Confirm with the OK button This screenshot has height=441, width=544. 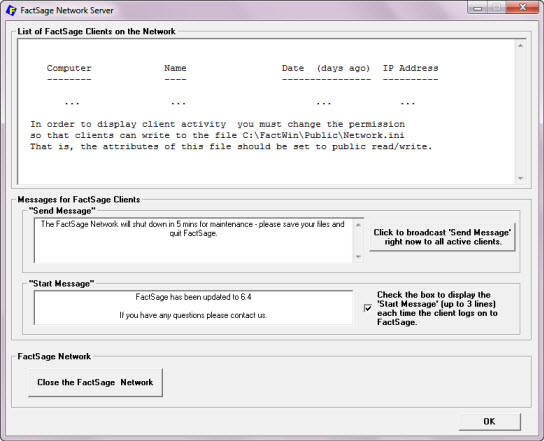[x=490, y=422]
